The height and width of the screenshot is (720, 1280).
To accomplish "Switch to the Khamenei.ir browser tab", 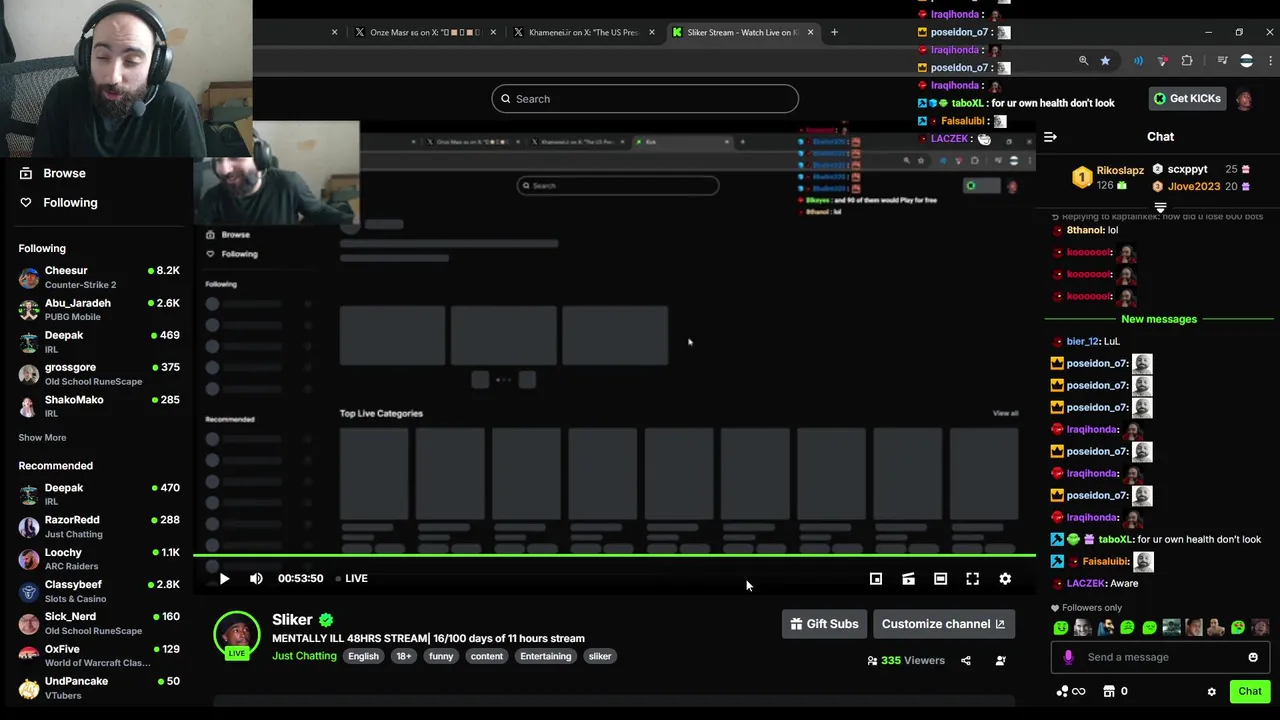I will [x=582, y=32].
